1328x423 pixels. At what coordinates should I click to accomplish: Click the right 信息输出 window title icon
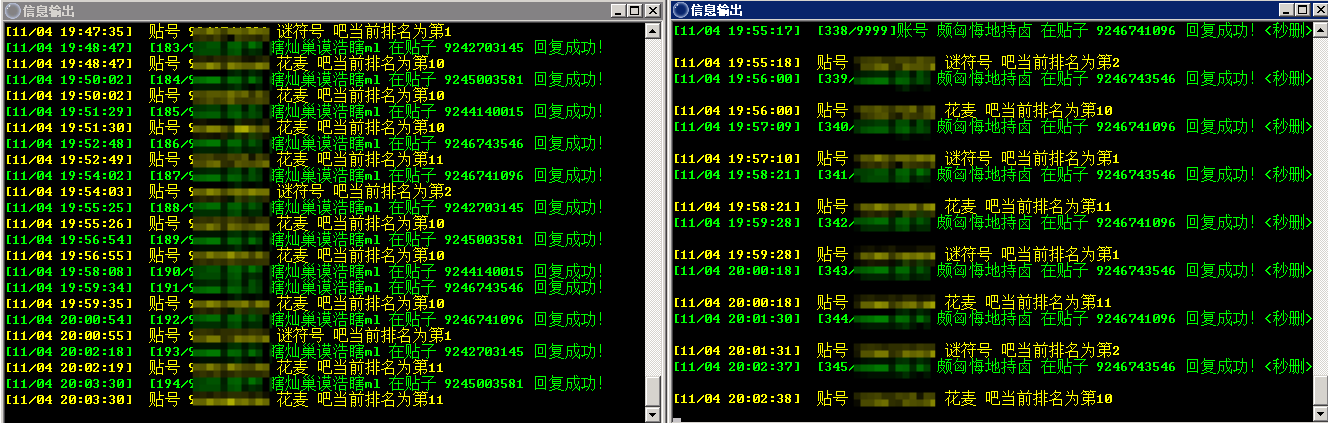[x=681, y=10]
